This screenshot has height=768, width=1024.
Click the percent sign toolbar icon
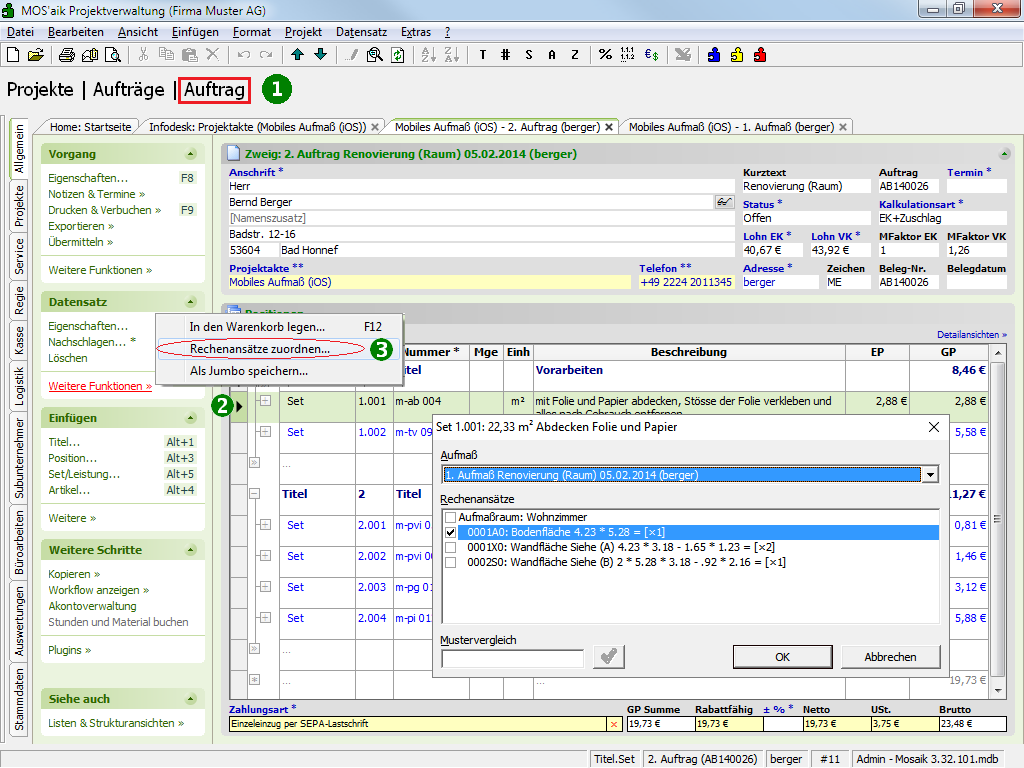pos(605,55)
